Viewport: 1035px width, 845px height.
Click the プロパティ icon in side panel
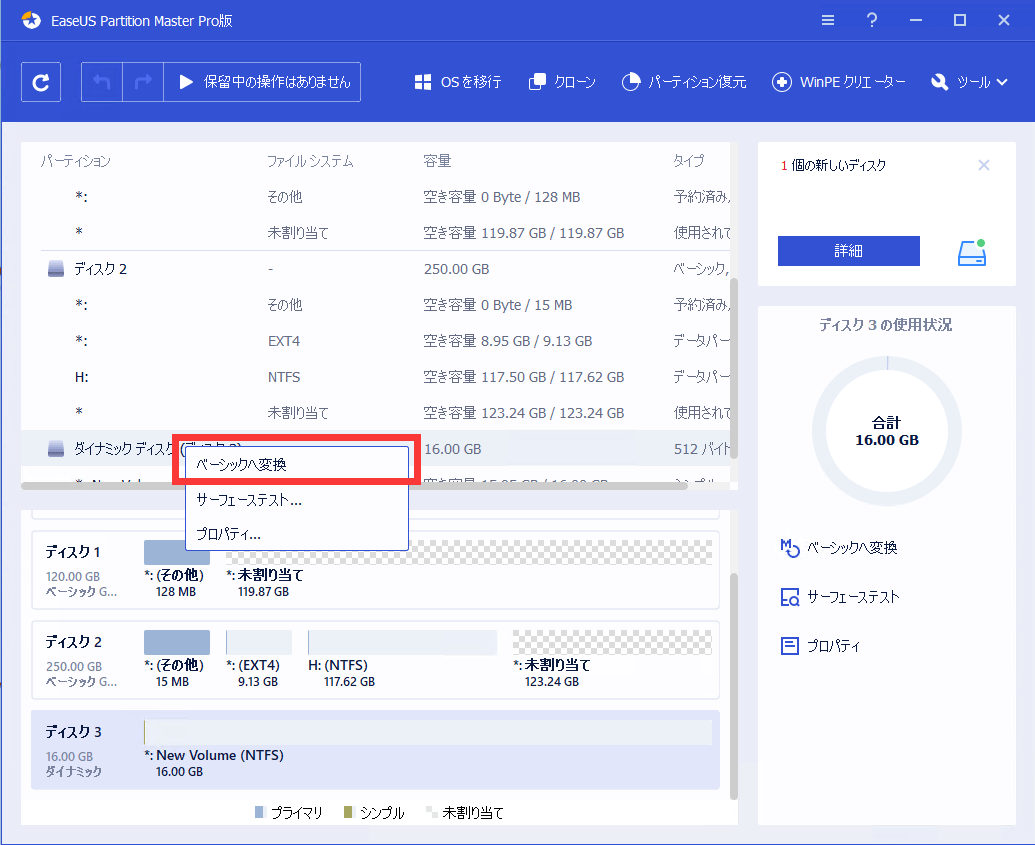789,646
